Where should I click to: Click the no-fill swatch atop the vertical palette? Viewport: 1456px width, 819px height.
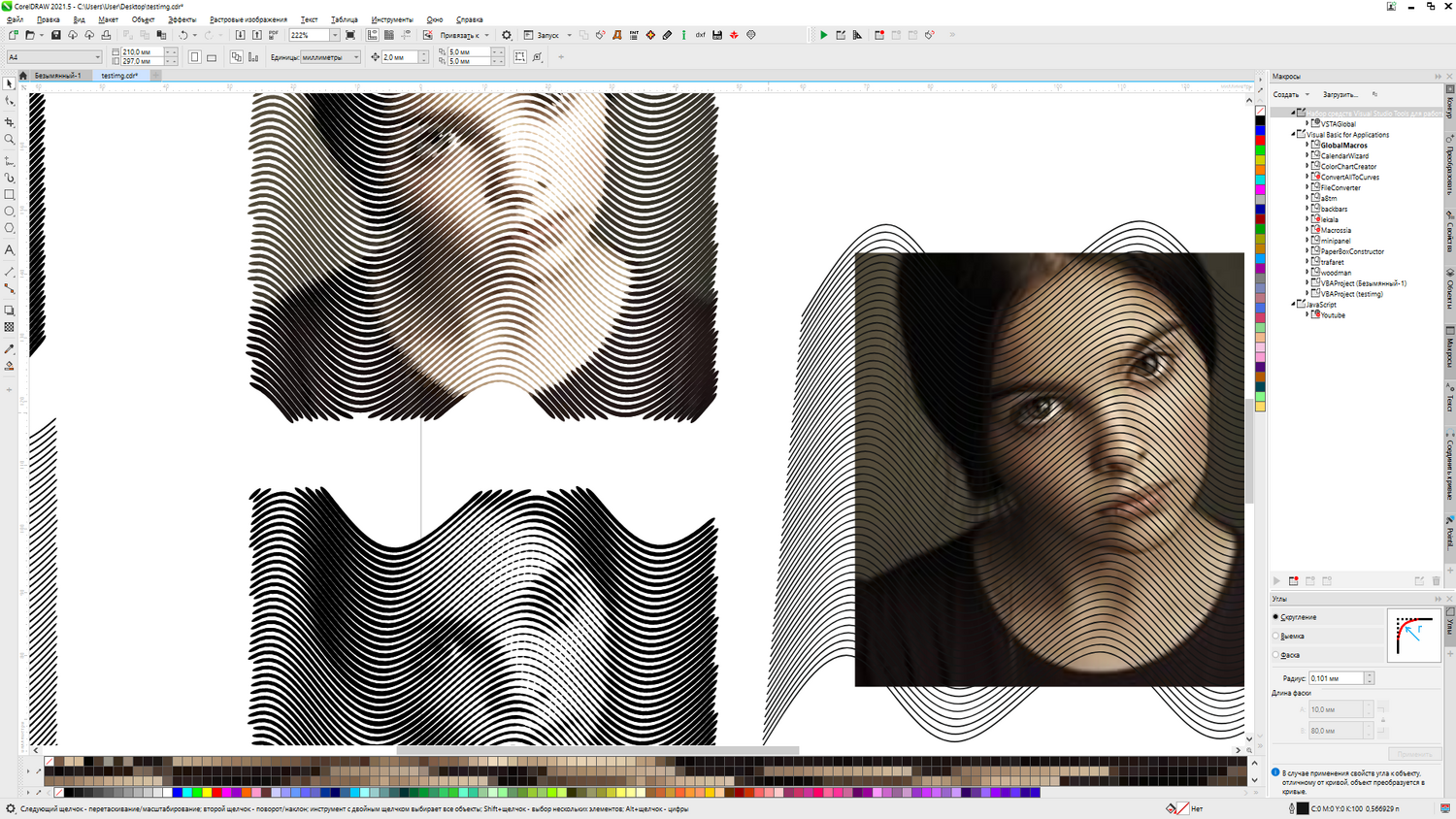pos(1260,111)
